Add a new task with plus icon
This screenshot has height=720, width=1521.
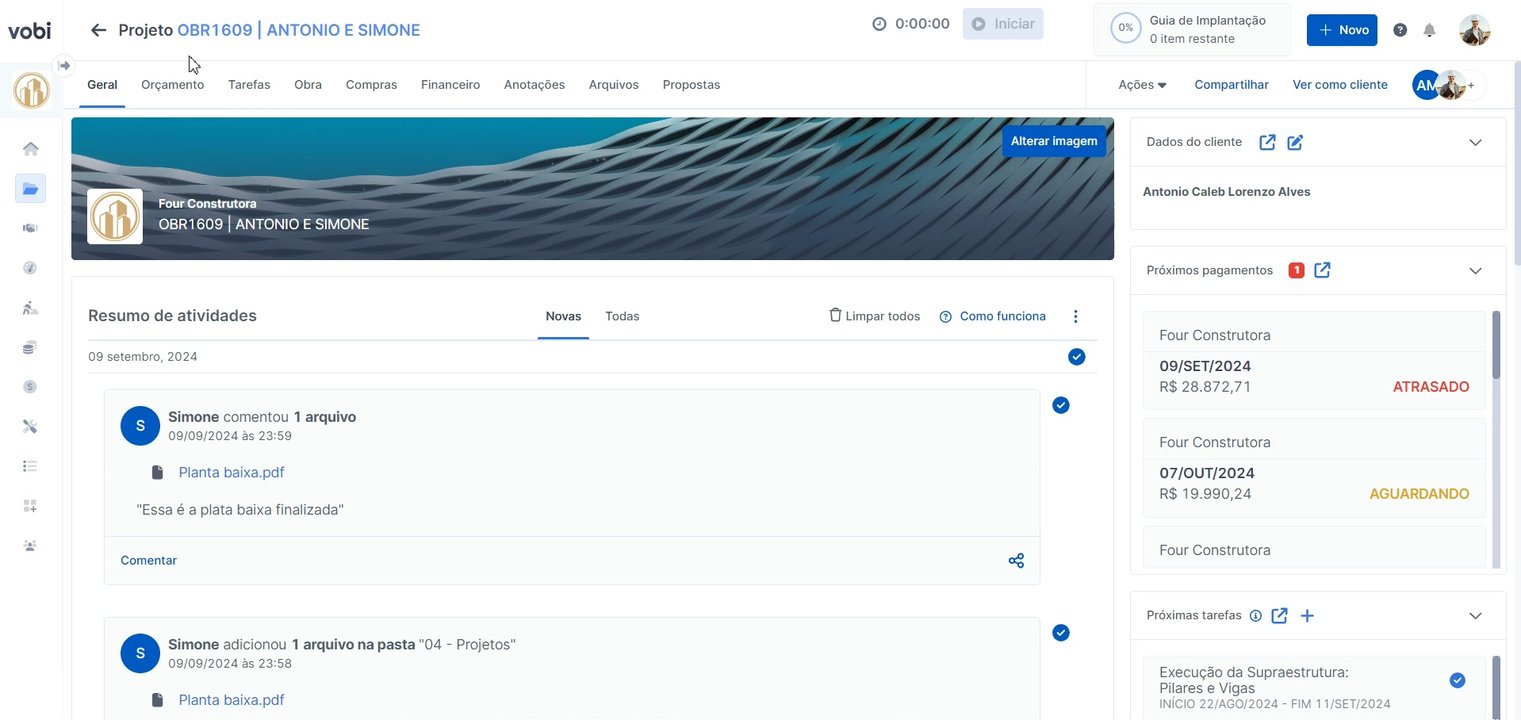[1307, 616]
